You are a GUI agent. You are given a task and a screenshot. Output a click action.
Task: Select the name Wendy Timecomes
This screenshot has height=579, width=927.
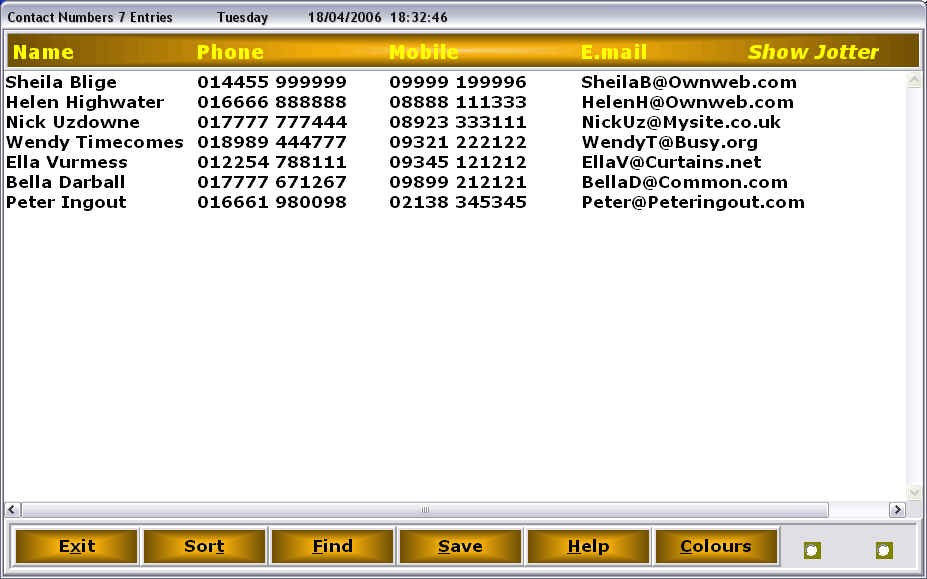pyautogui.click(x=95, y=143)
